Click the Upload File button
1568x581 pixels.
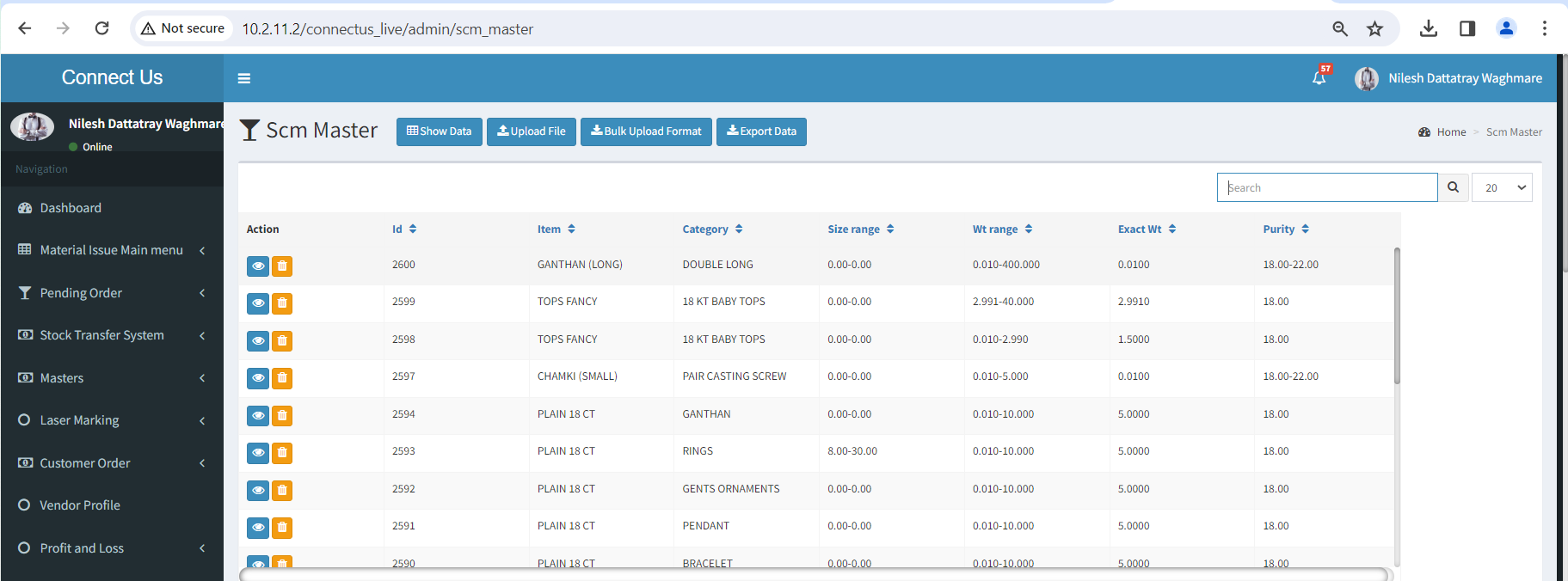click(532, 131)
